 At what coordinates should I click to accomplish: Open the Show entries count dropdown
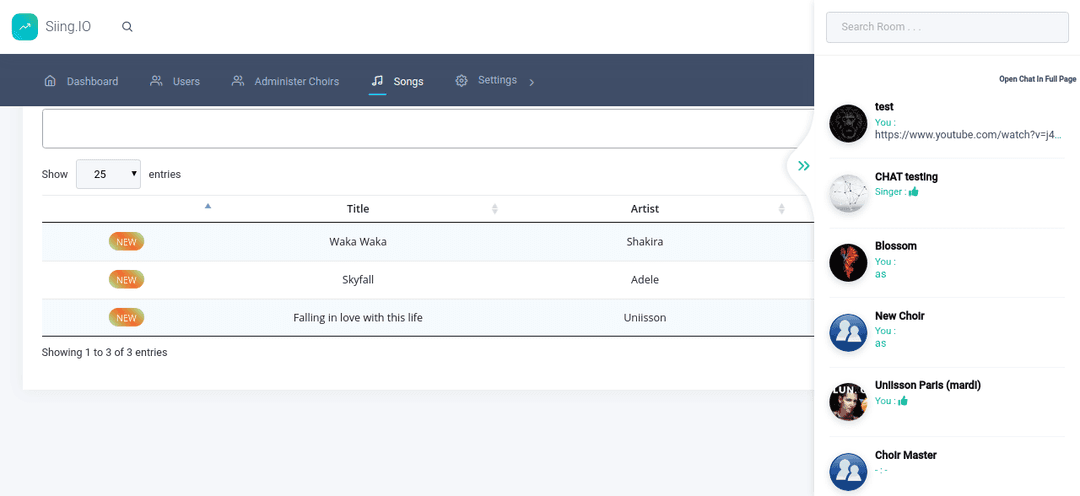click(108, 174)
